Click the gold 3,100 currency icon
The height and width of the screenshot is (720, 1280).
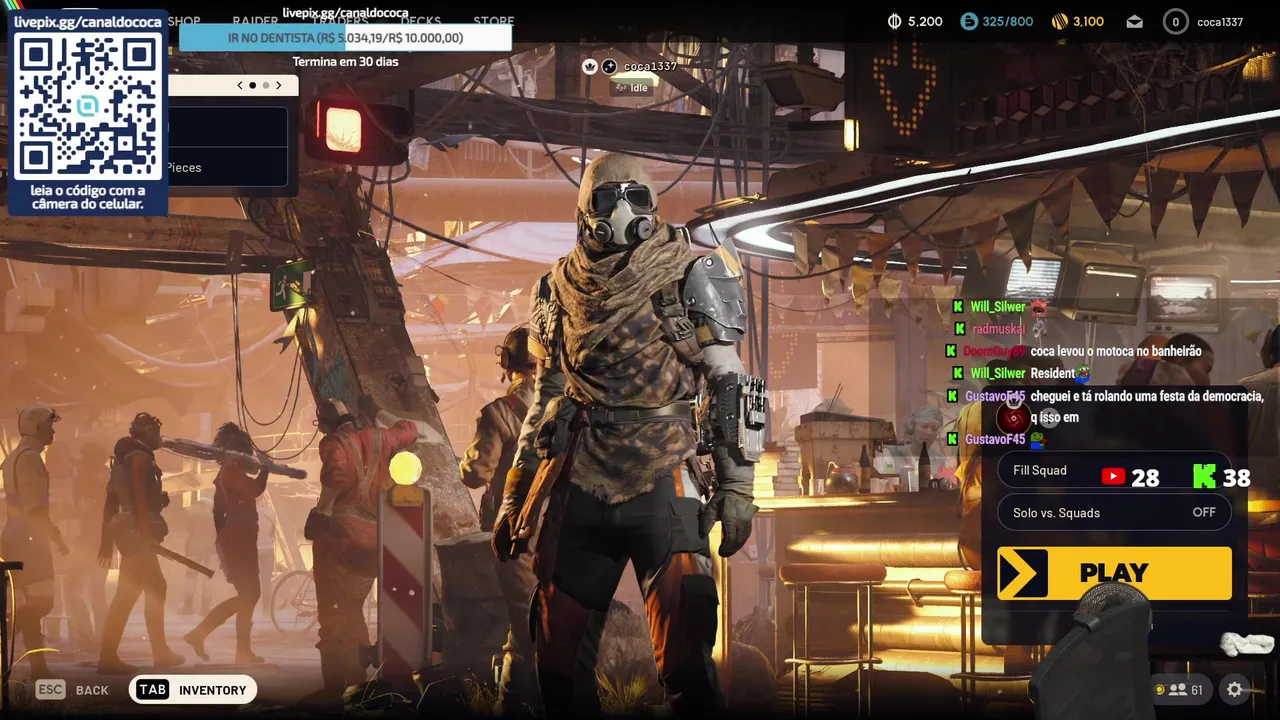1060,21
